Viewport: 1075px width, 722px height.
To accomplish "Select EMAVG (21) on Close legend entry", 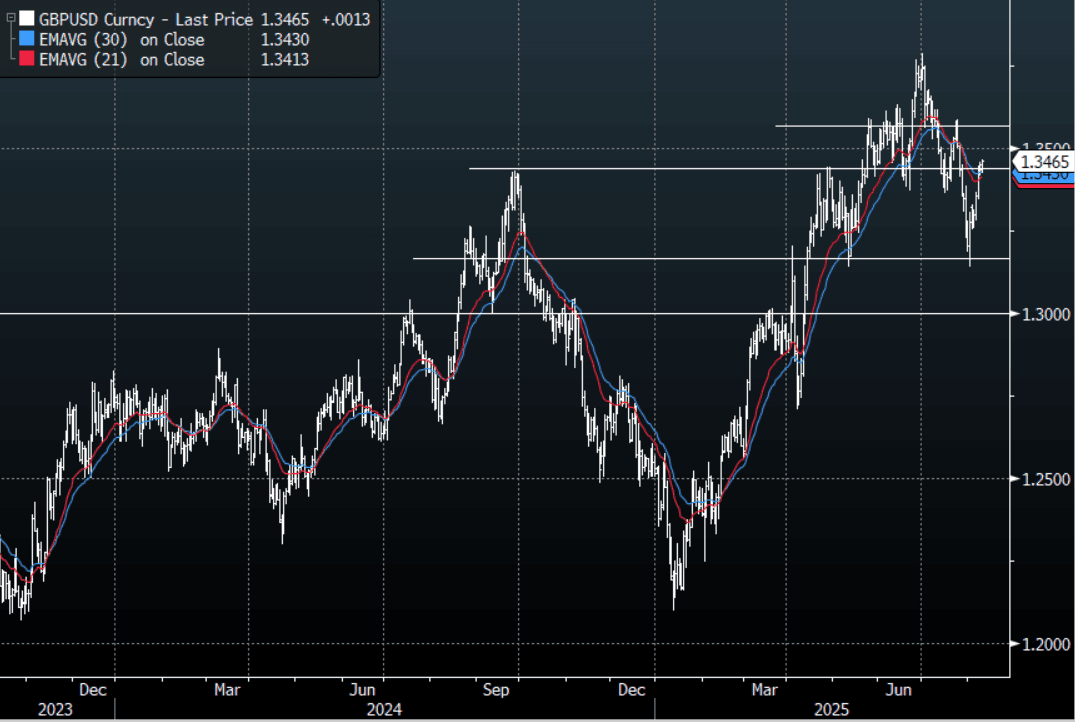I will pos(121,60).
